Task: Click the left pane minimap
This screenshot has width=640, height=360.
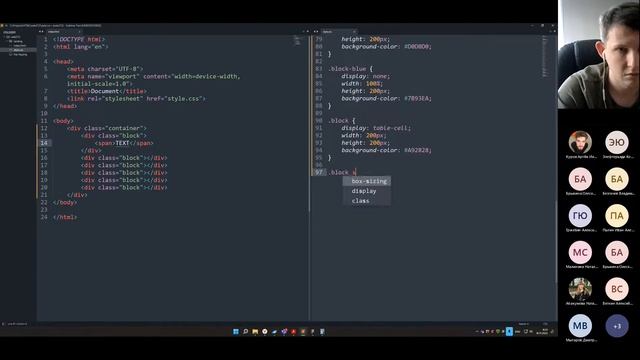Action: [298, 40]
